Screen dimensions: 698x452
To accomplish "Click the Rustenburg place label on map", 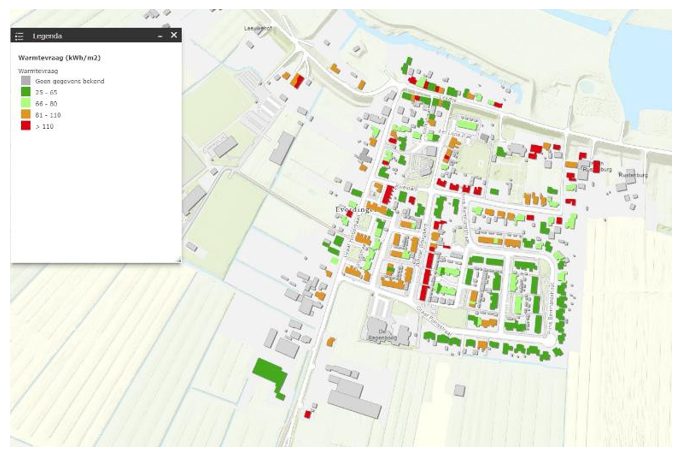I will pyautogui.click(x=634, y=174).
